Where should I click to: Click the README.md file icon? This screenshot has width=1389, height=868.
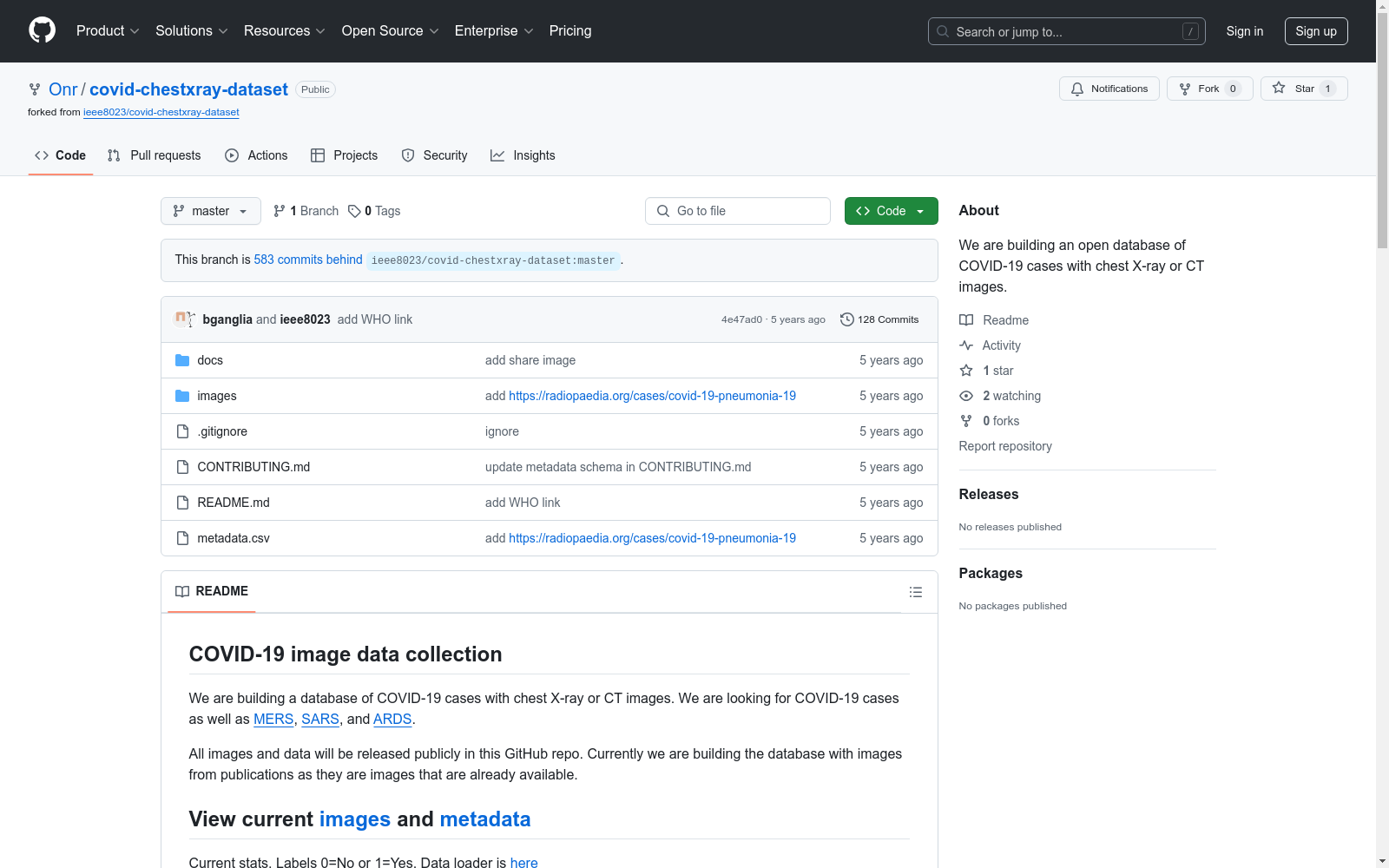click(x=182, y=503)
